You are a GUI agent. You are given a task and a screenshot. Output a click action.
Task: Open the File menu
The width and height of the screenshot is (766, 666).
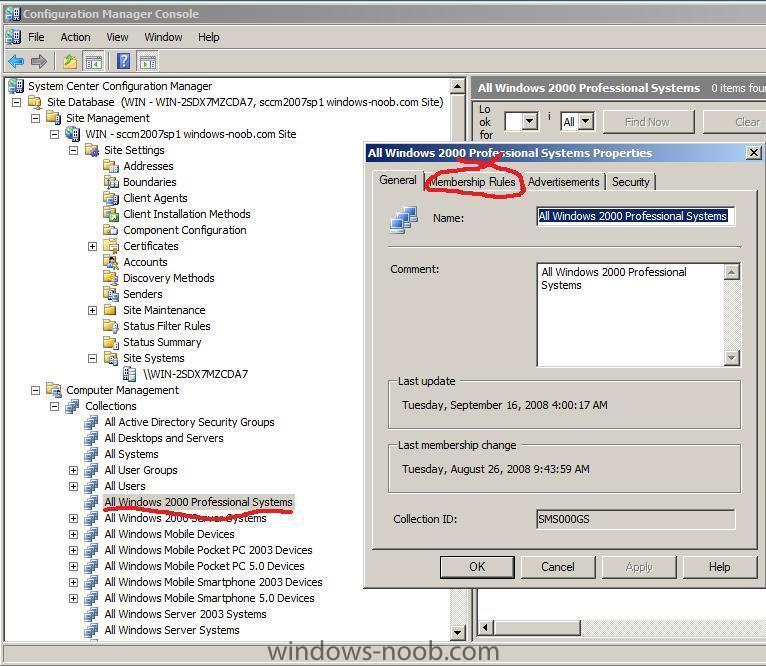(x=36, y=37)
